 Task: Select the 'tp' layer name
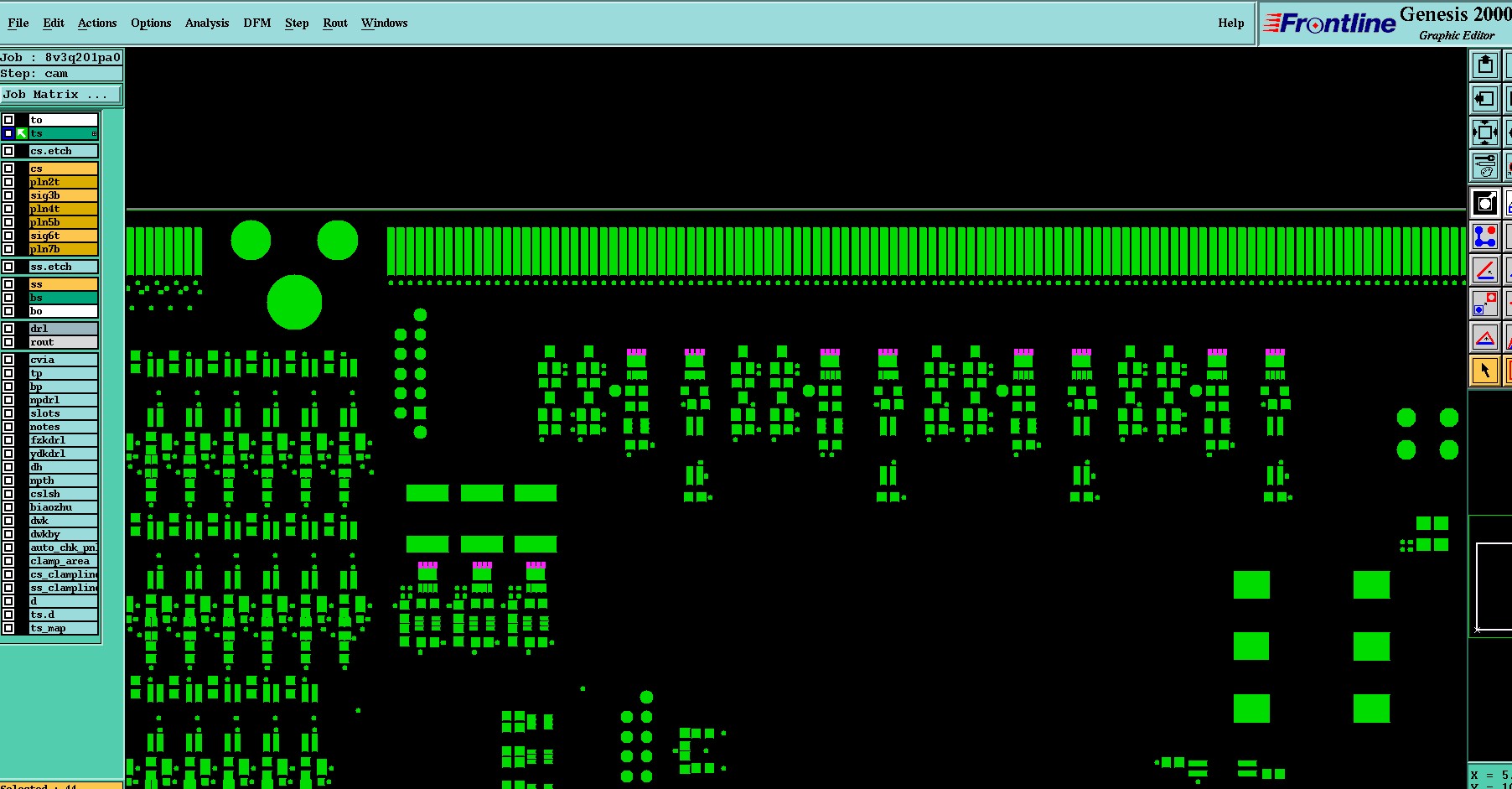click(x=64, y=373)
